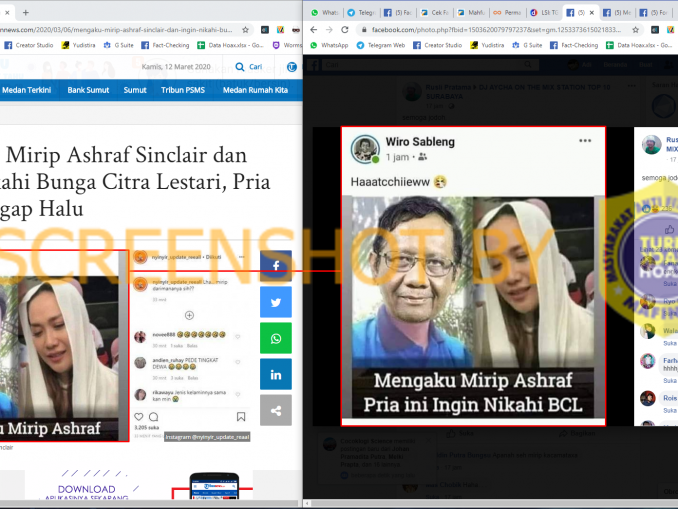Open new tab plus in left browser
This screenshot has height=509, width=678.
tap(26, 13)
